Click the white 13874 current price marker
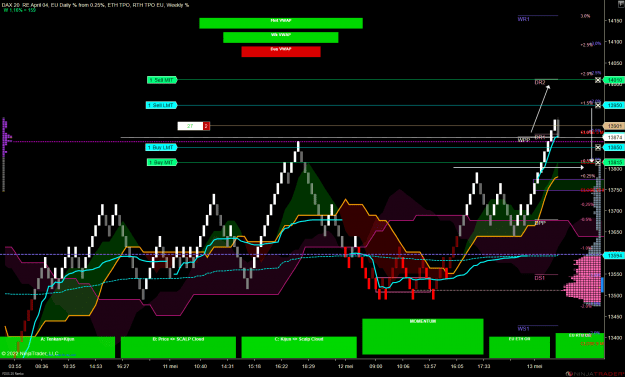 (614, 137)
